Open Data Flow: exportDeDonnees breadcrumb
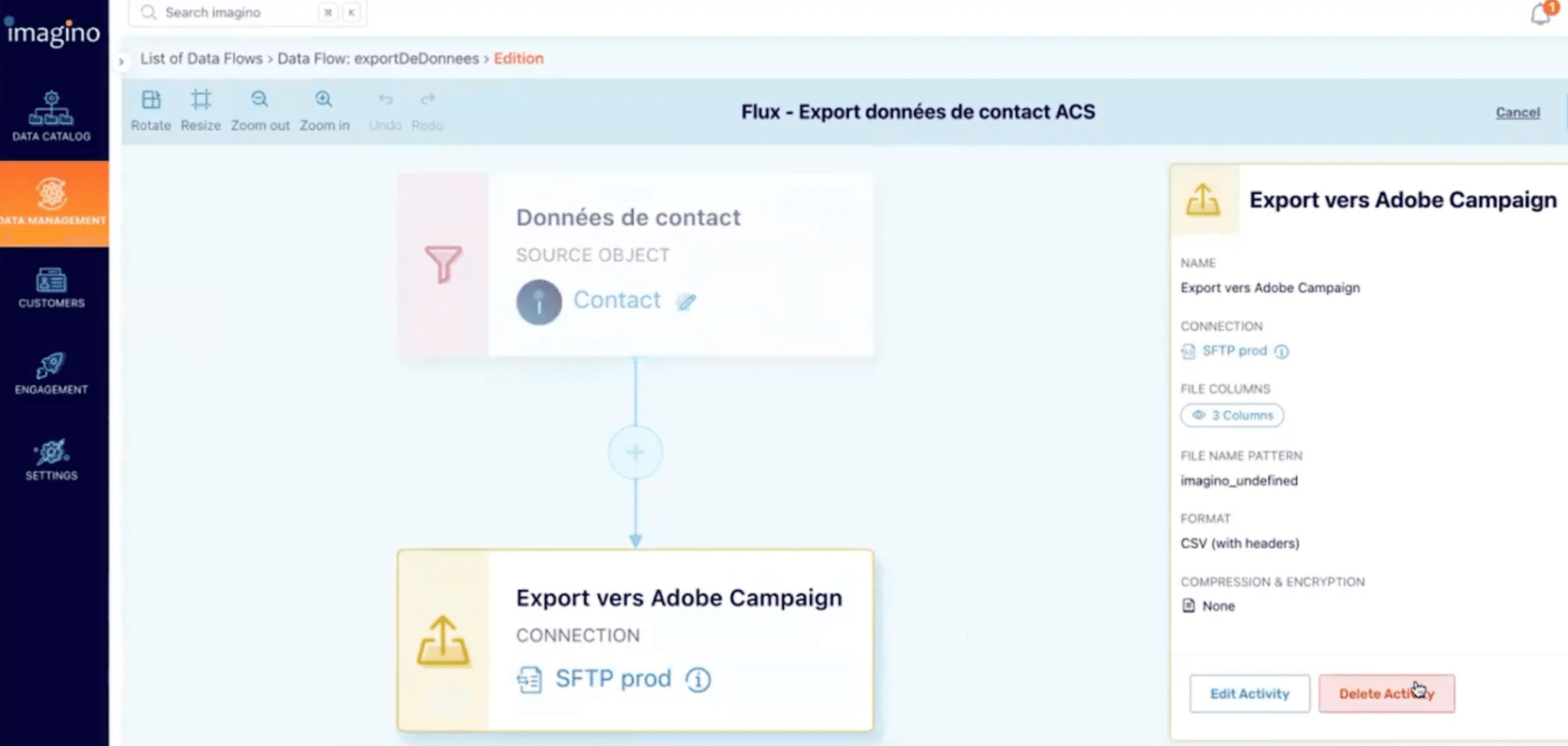 click(x=378, y=58)
